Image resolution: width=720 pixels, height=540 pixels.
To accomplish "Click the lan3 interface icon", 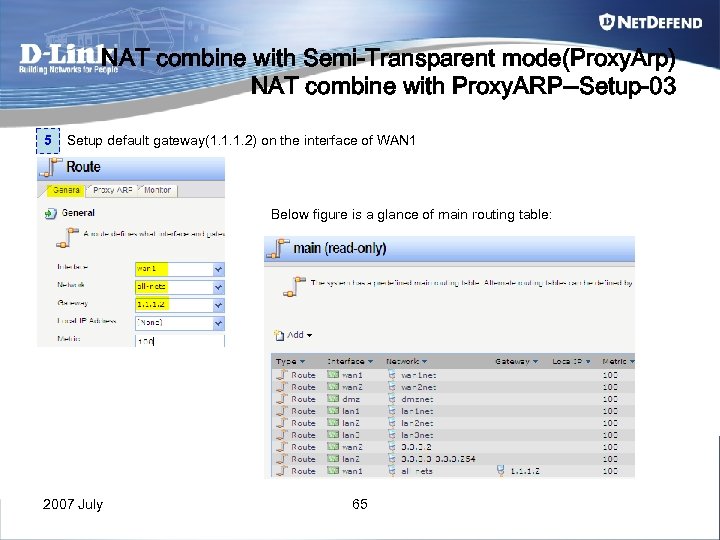I will [x=333, y=434].
